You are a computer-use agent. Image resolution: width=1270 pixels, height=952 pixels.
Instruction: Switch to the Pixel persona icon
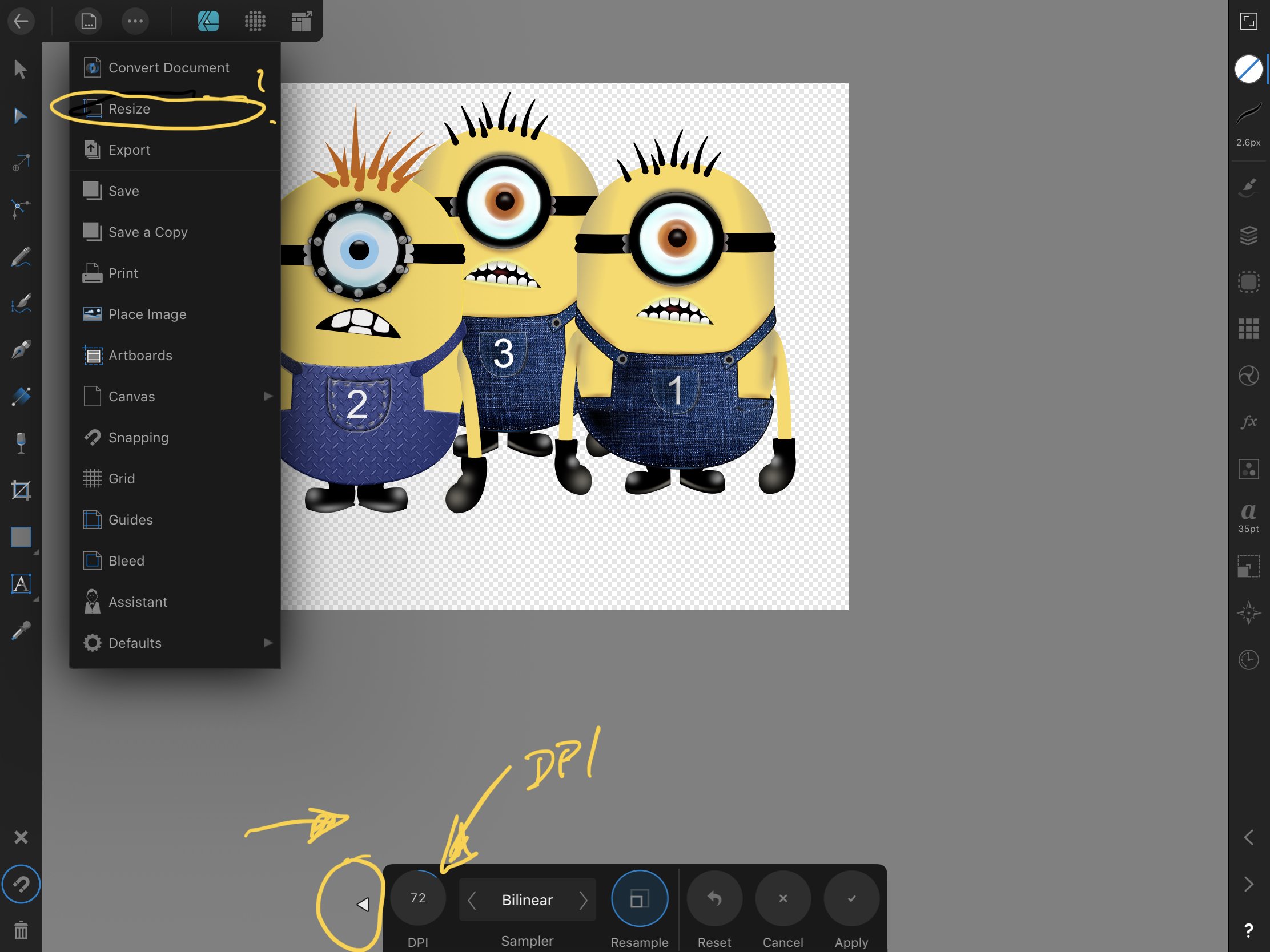pyautogui.click(x=255, y=21)
